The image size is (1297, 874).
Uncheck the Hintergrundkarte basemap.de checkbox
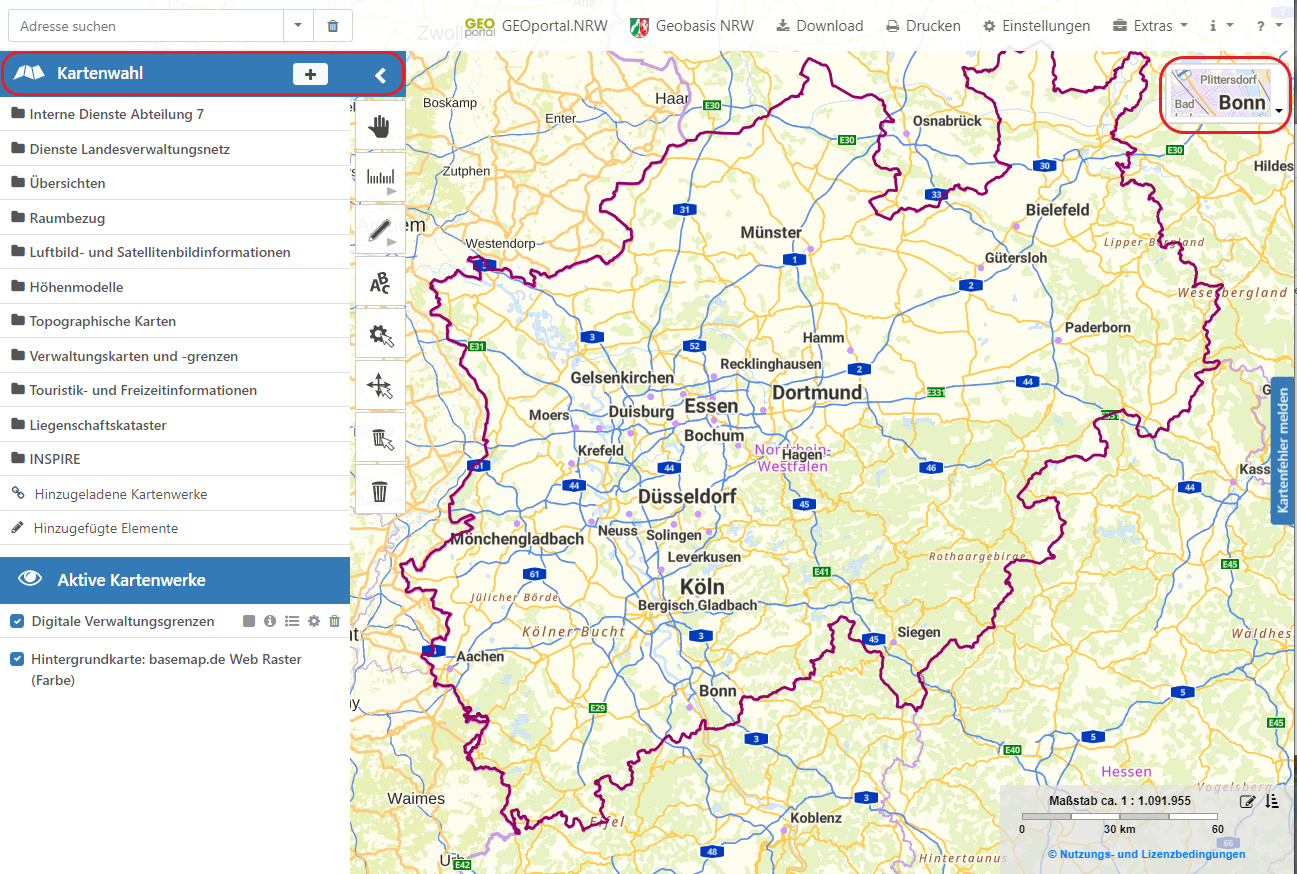coord(17,659)
